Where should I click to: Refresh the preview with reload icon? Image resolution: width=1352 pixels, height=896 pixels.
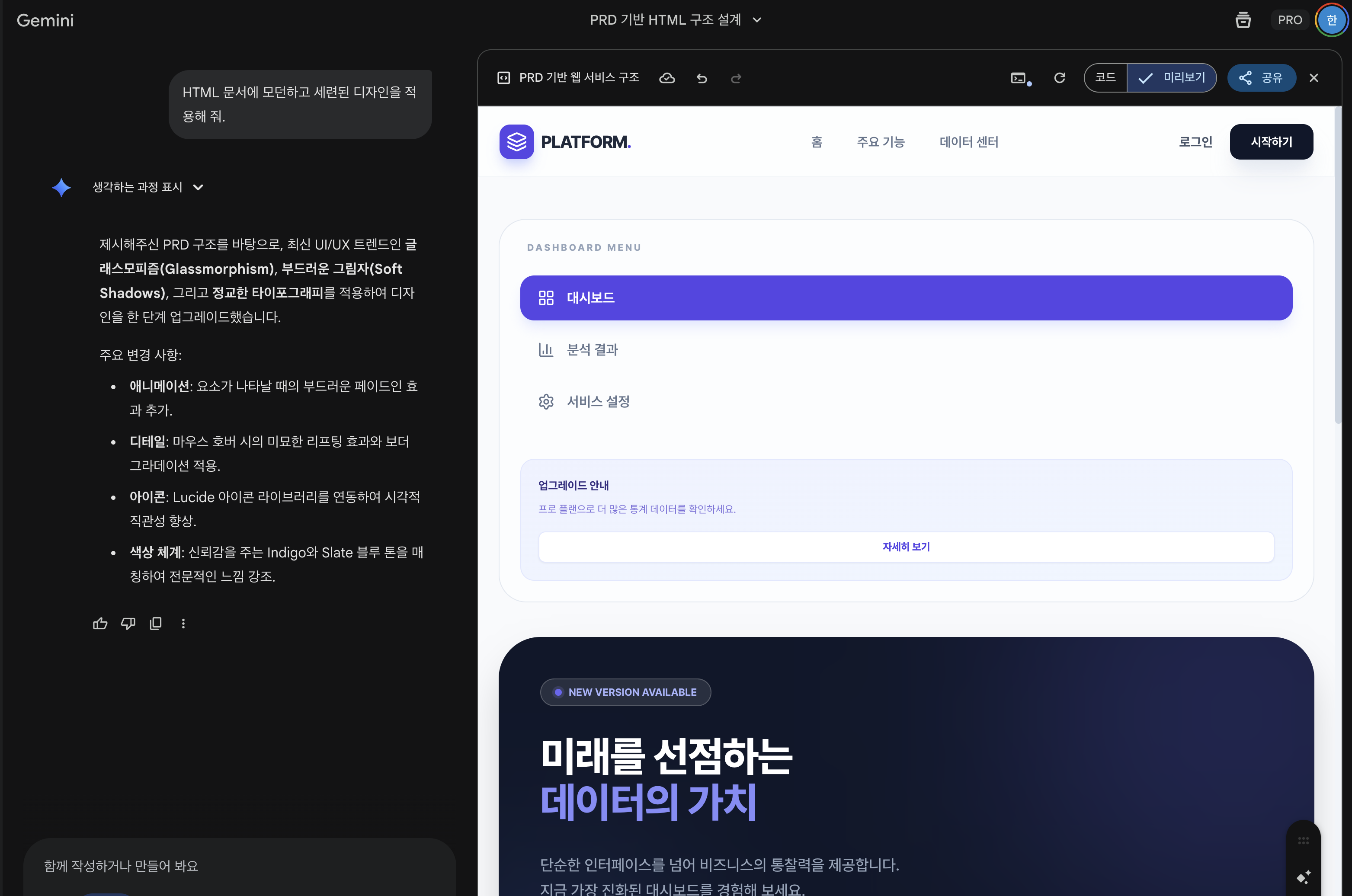pyautogui.click(x=1060, y=78)
